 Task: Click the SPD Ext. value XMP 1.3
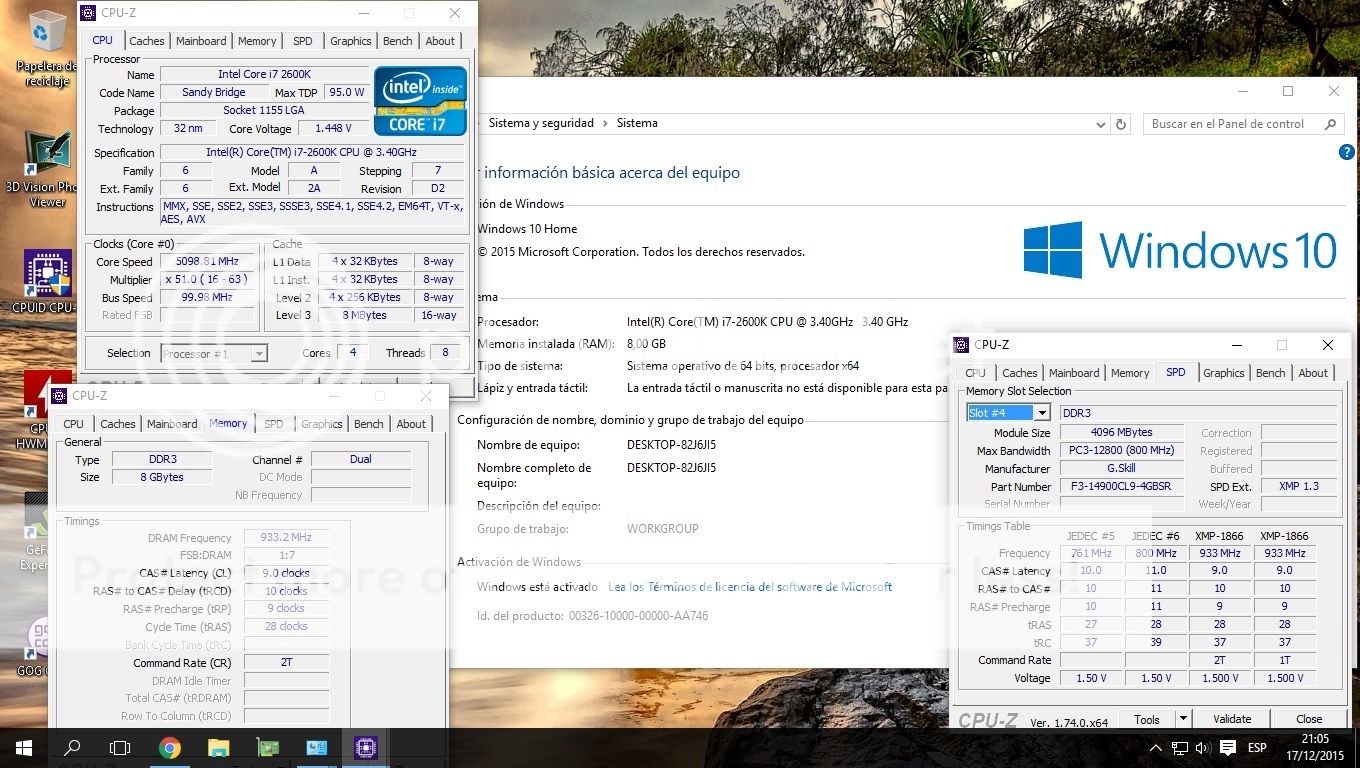(x=1299, y=487)
